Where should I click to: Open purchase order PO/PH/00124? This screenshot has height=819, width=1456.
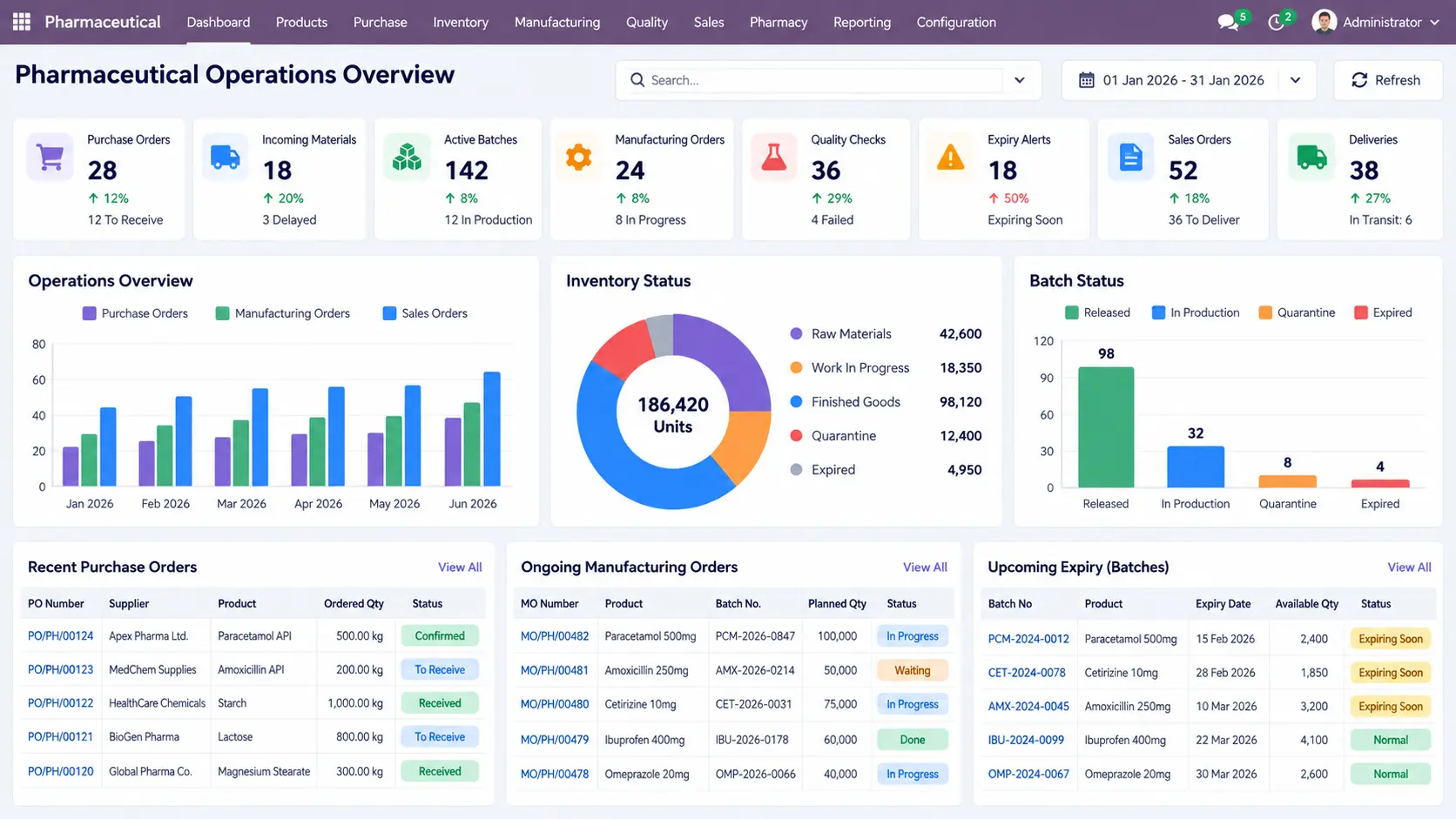click(60, 635)
